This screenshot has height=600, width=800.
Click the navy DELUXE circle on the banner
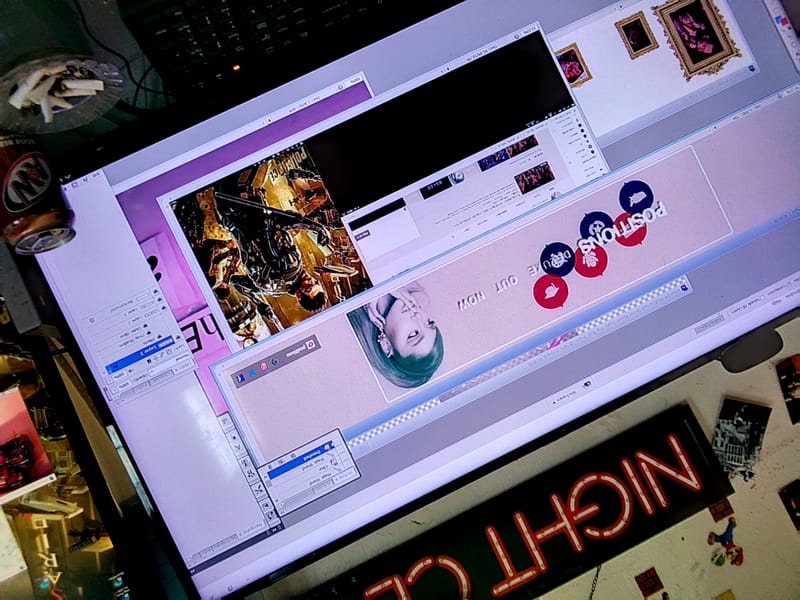click(557, 260)
